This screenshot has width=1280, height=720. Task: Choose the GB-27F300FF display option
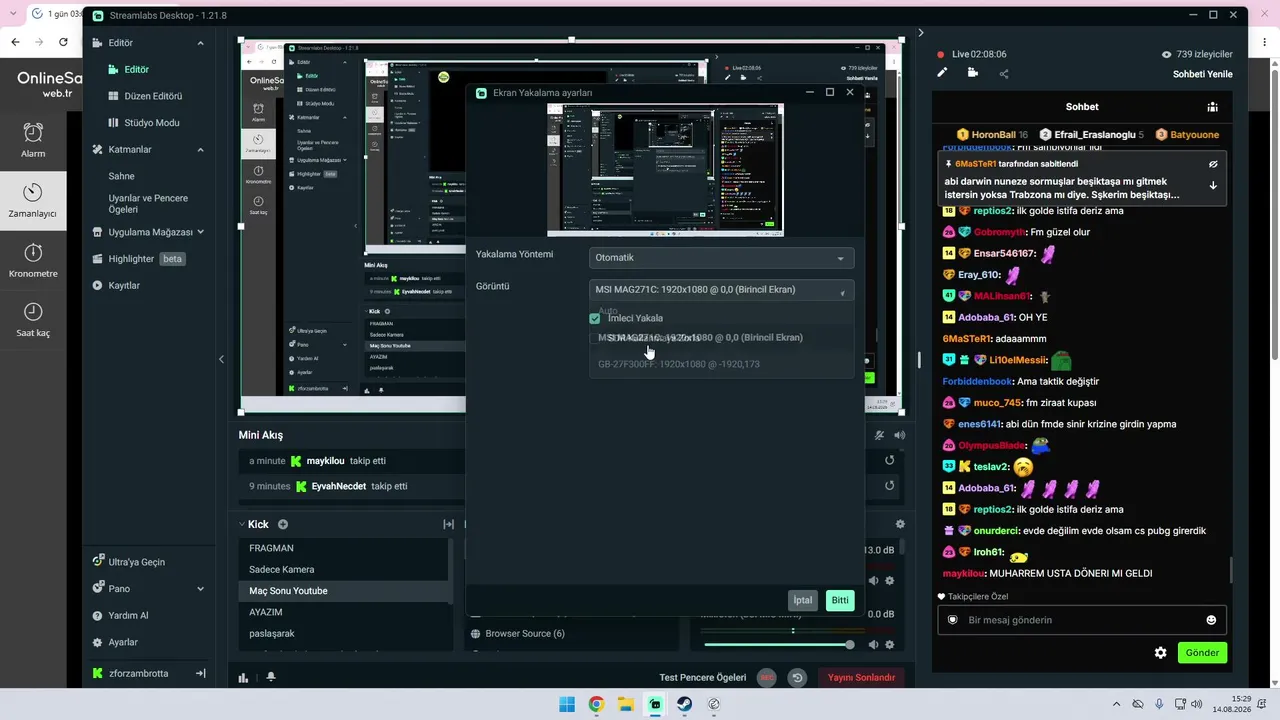(x=721, y=364)
